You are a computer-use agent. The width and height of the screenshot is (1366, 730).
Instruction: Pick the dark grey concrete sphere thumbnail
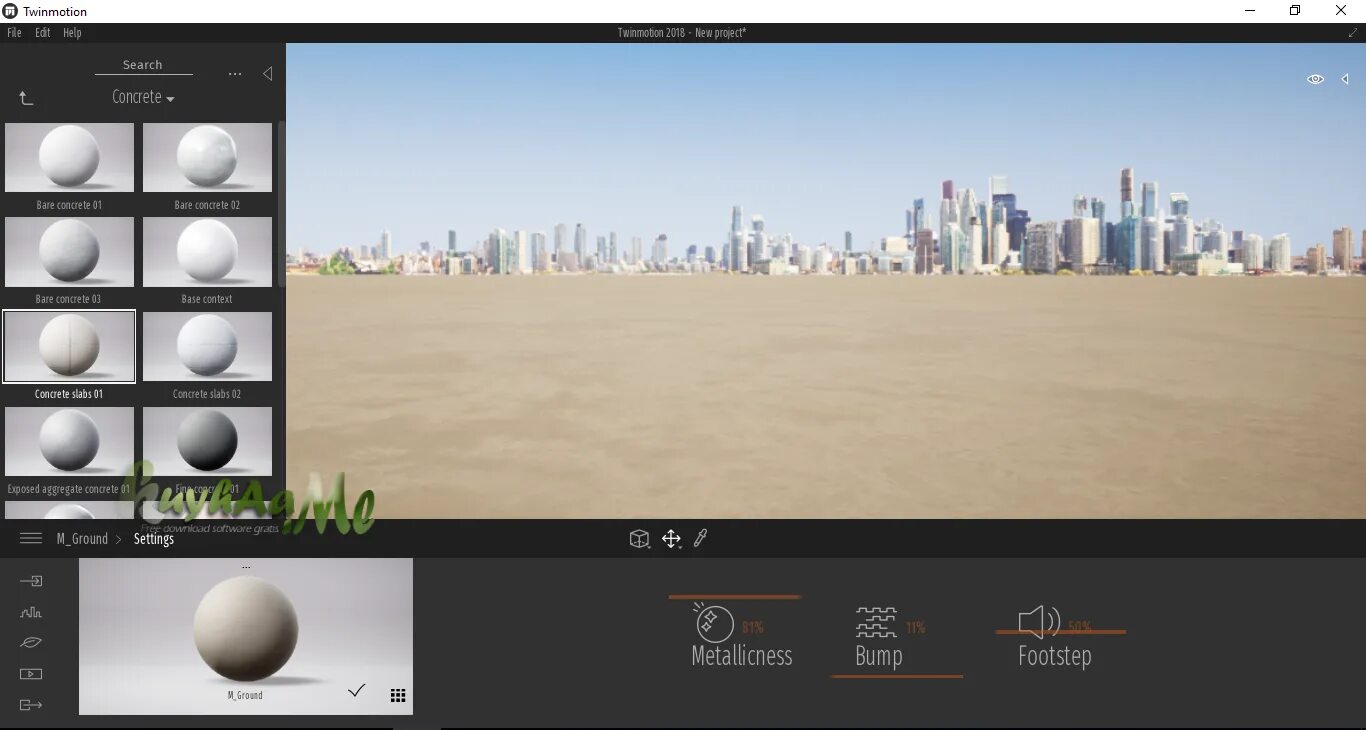tap(207, 441)
